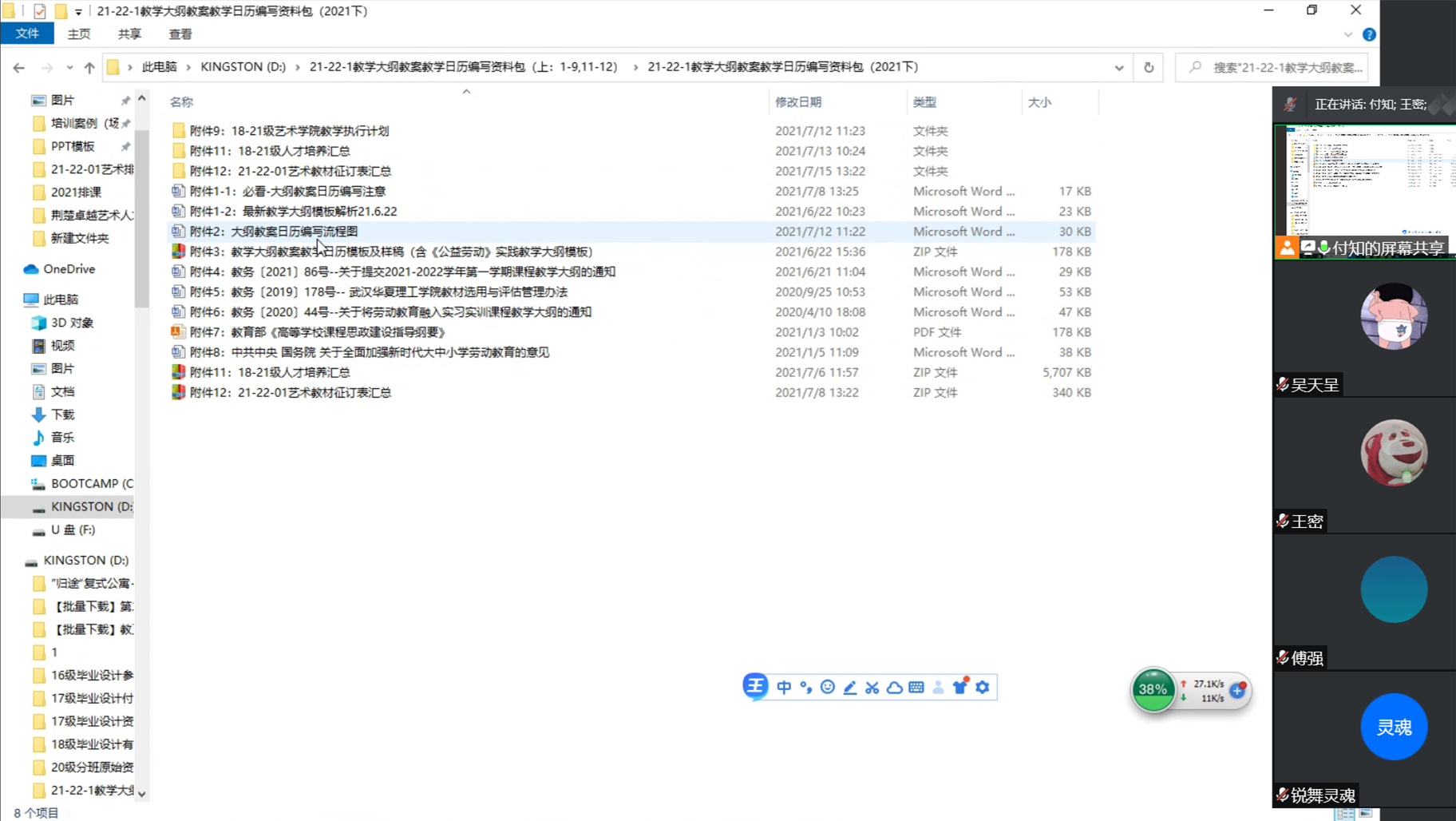Open the 文件 menu tab

coord(27,34)
